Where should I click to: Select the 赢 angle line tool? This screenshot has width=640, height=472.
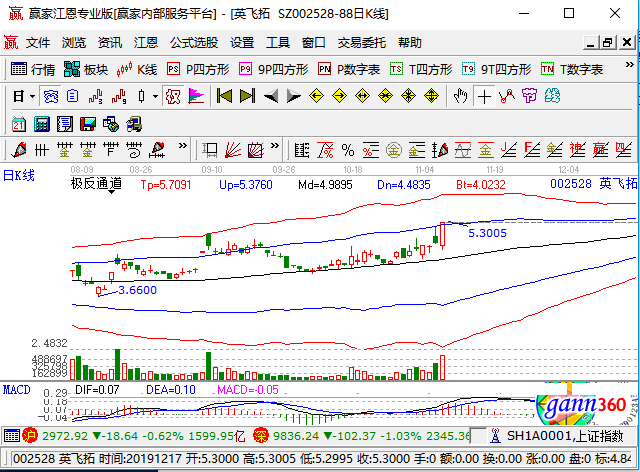[601, 150]
